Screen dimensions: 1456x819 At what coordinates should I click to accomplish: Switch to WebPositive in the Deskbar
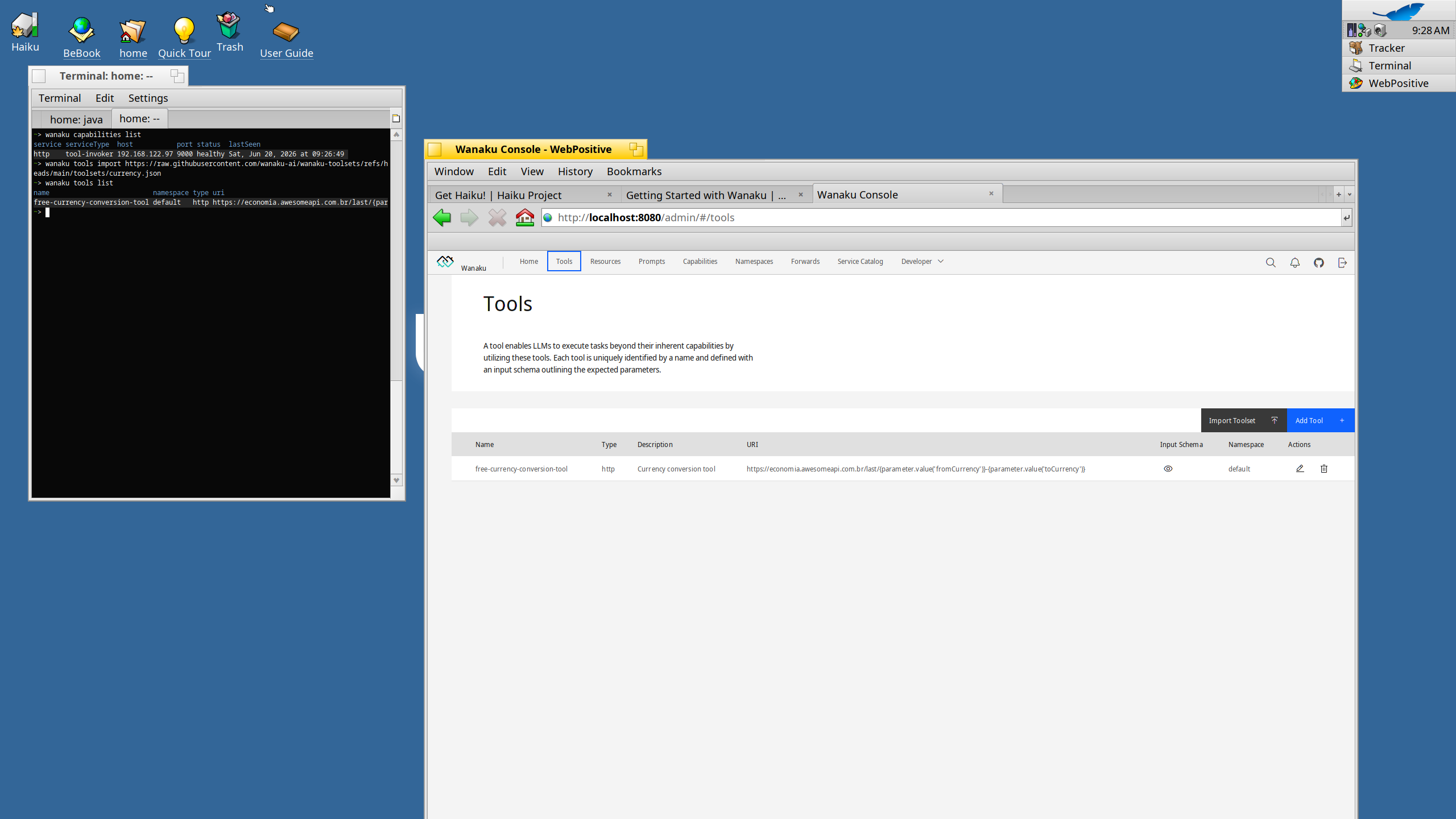pyautogui.click(x=1399, y=83)
